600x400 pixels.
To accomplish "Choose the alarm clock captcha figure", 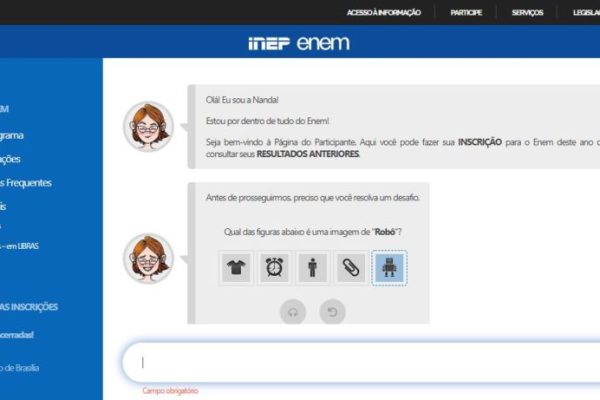I will tap(274, 268).
